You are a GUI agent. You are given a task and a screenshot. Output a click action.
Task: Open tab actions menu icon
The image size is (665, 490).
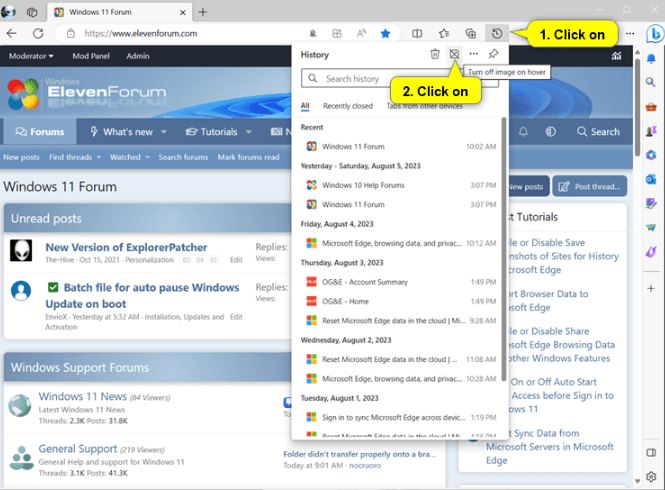(32, 12)
